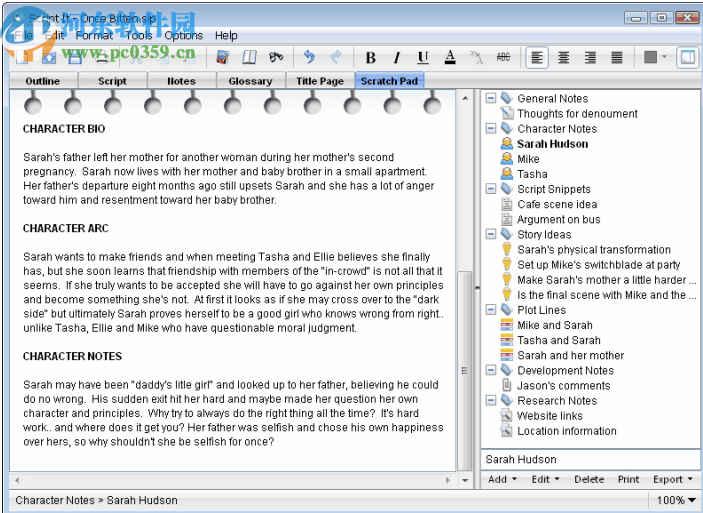Click the Jason's comments attachment icon
703x513 pixels.
pos(507,385)
